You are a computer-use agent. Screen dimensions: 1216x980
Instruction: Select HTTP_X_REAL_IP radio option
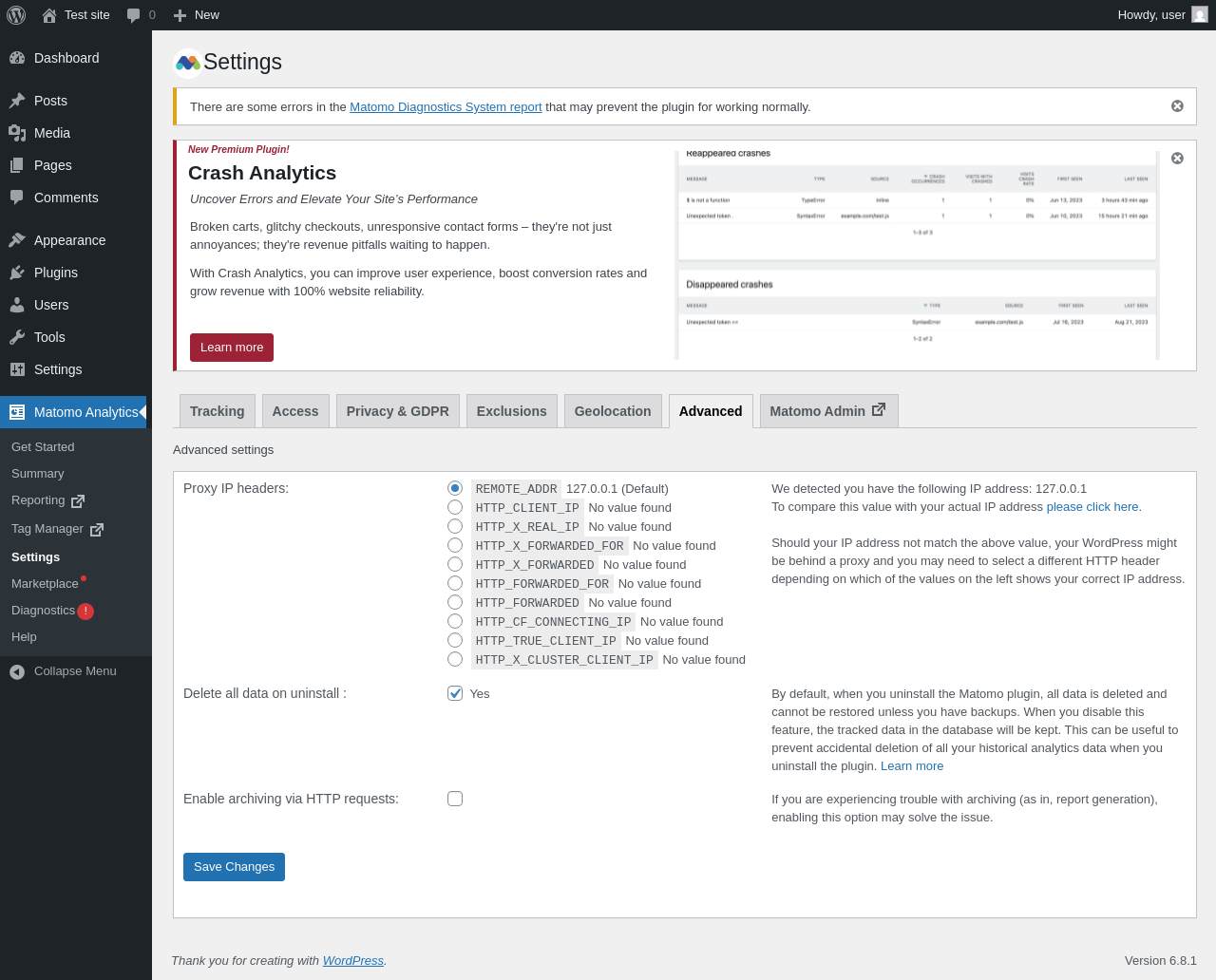click(x=455, y=526)
